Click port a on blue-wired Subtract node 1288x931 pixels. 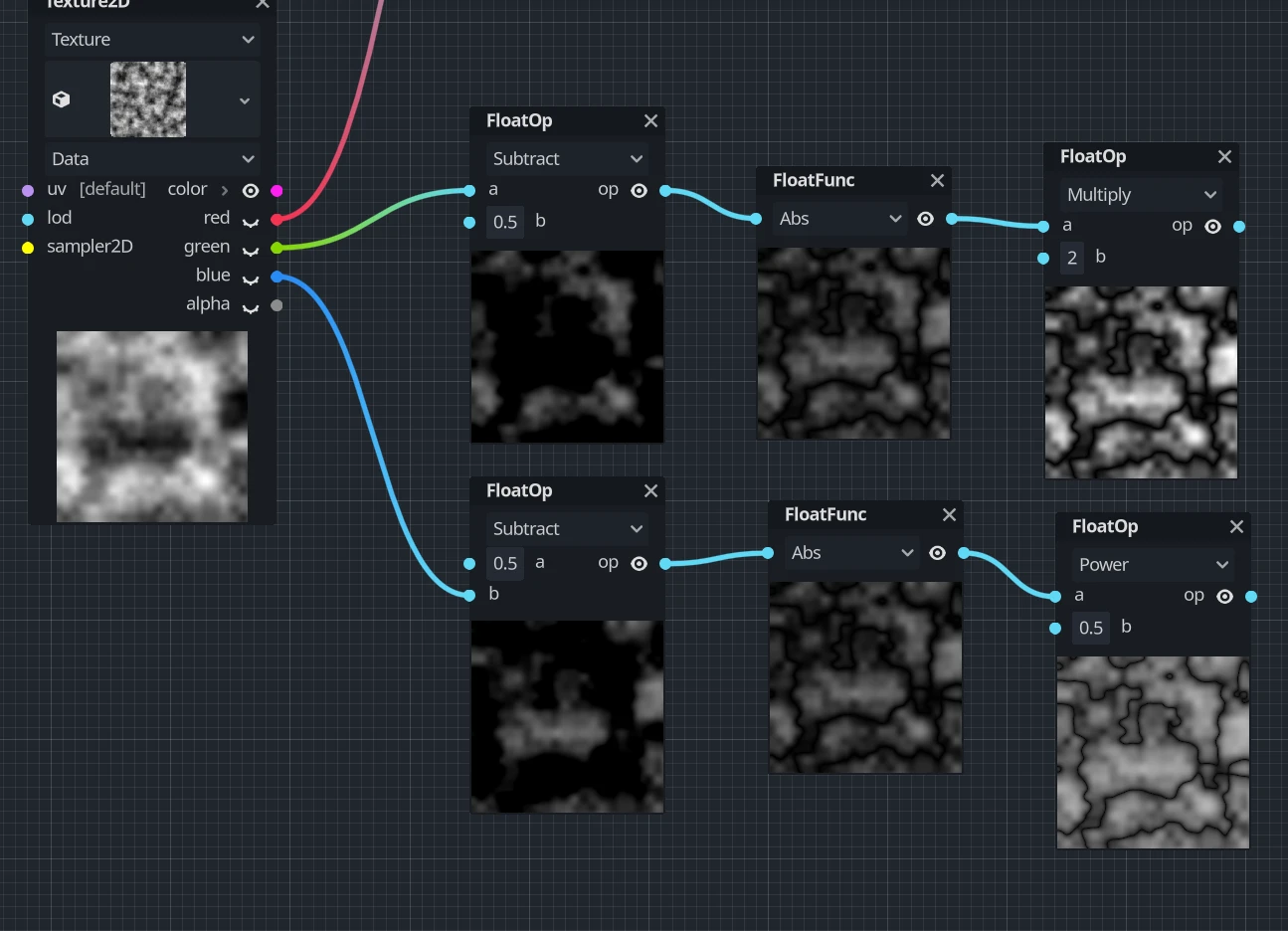(x=469, y=563)
